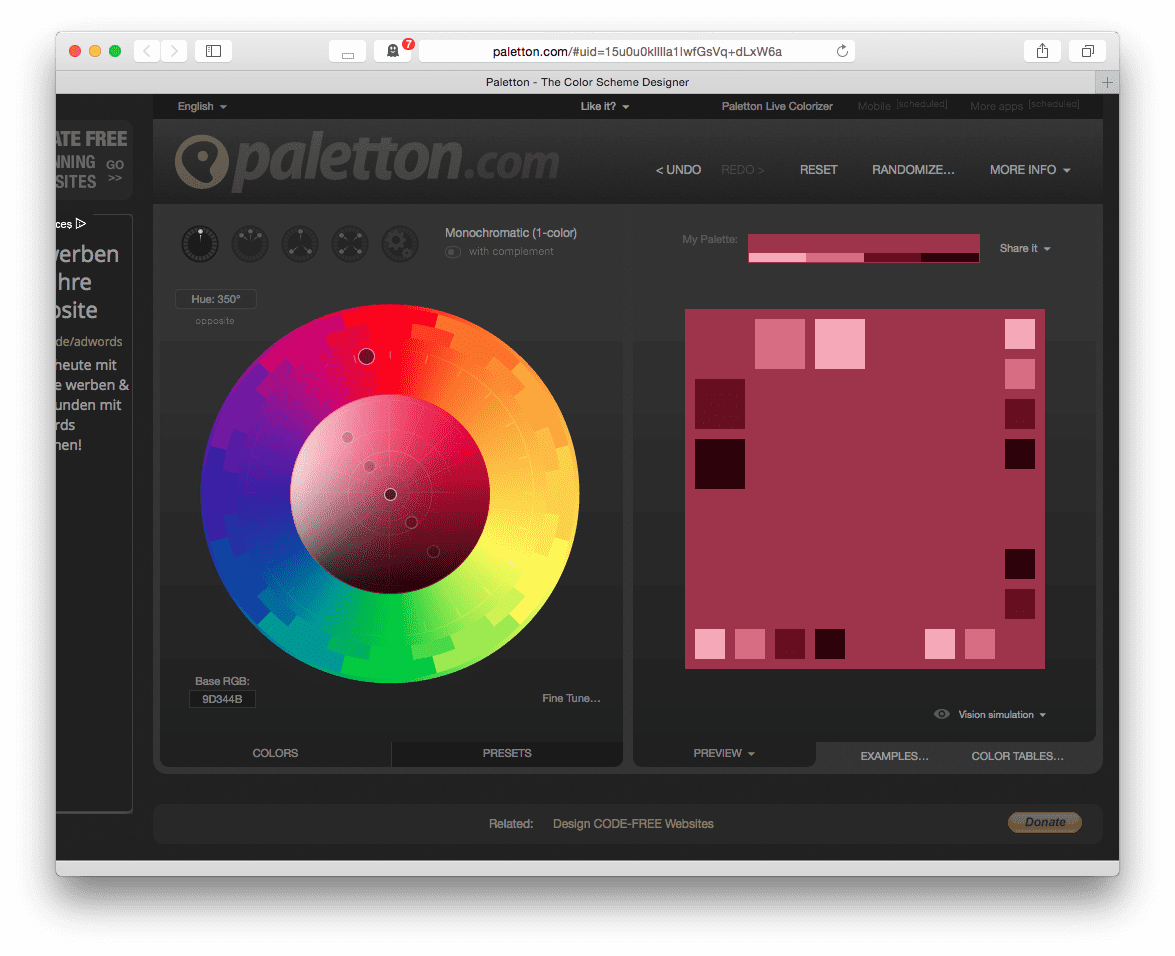Click the Paletton logo icon
This screenshot has height=956, width=1175.
(x=202, y=161)
